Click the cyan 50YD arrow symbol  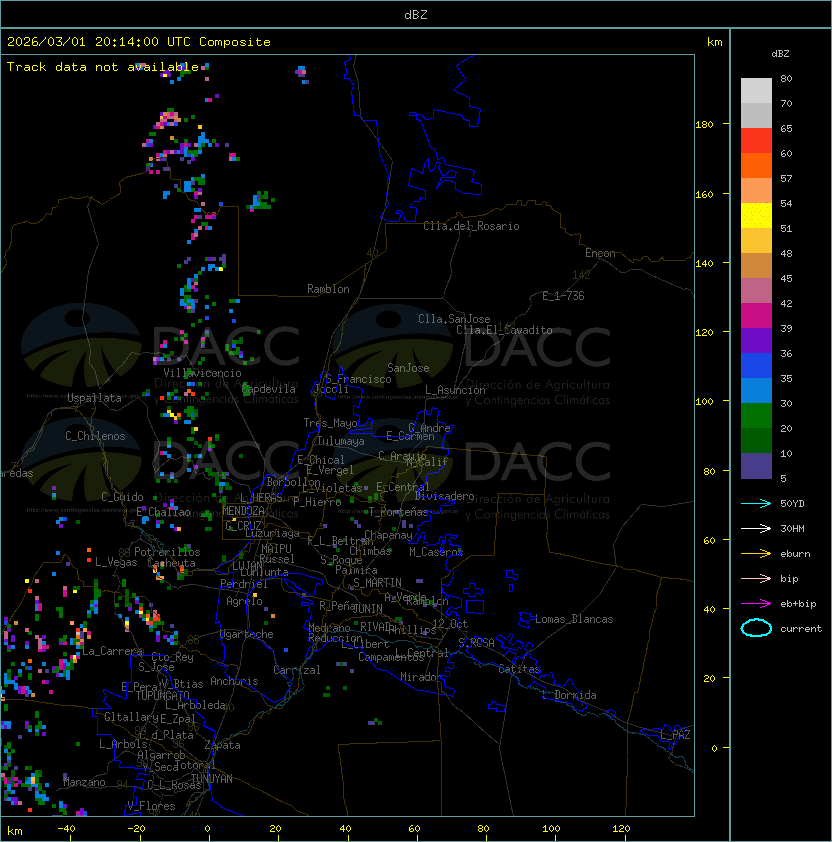pyautogui.click(x=756, y=503)
